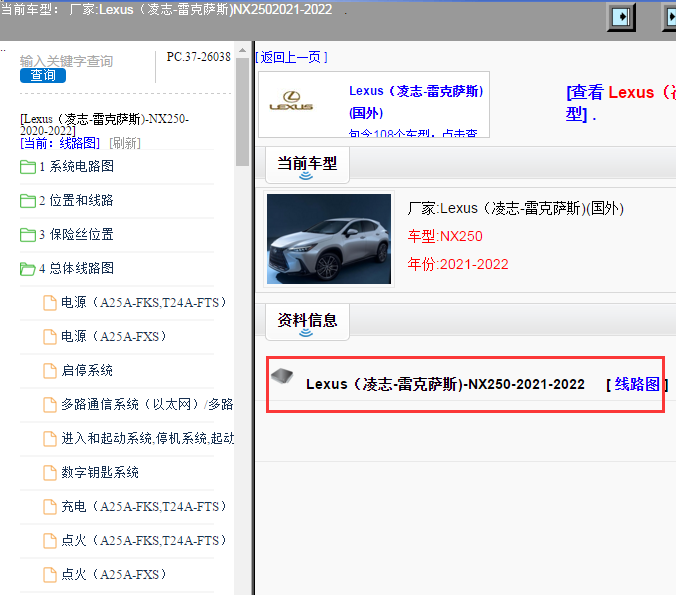Click file icon for 充电（A25A-FKS,T24A-FTS）
676x595 pixels.
click(50, 507)
